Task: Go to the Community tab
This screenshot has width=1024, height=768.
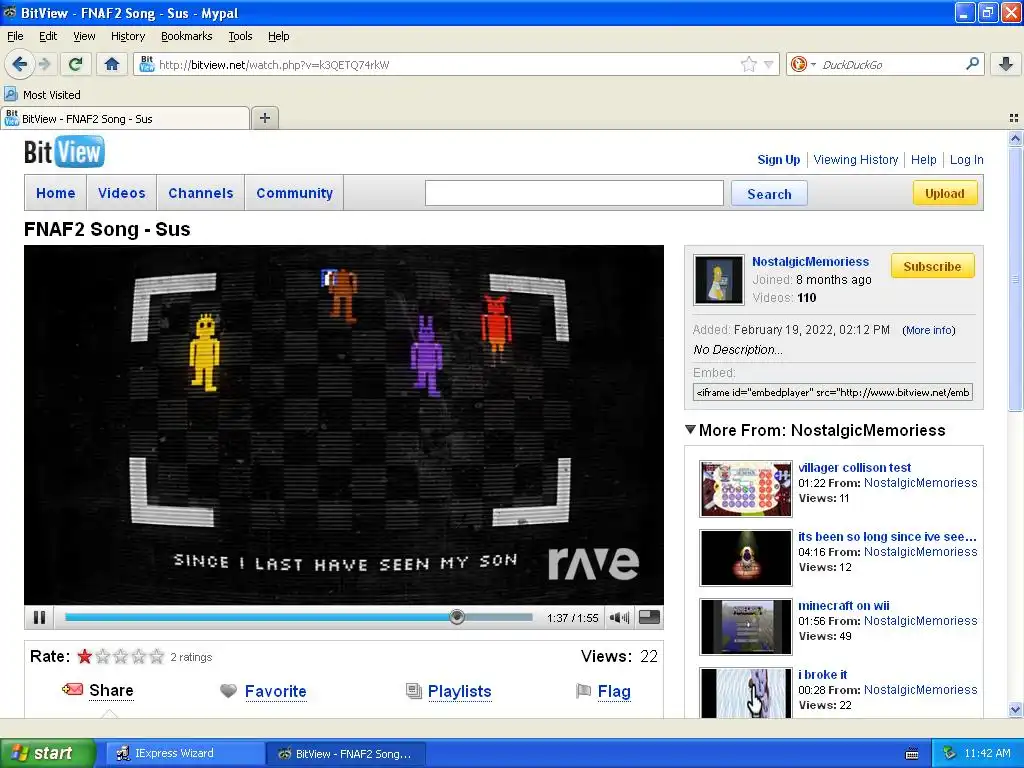Action: (x=294, y=193)
